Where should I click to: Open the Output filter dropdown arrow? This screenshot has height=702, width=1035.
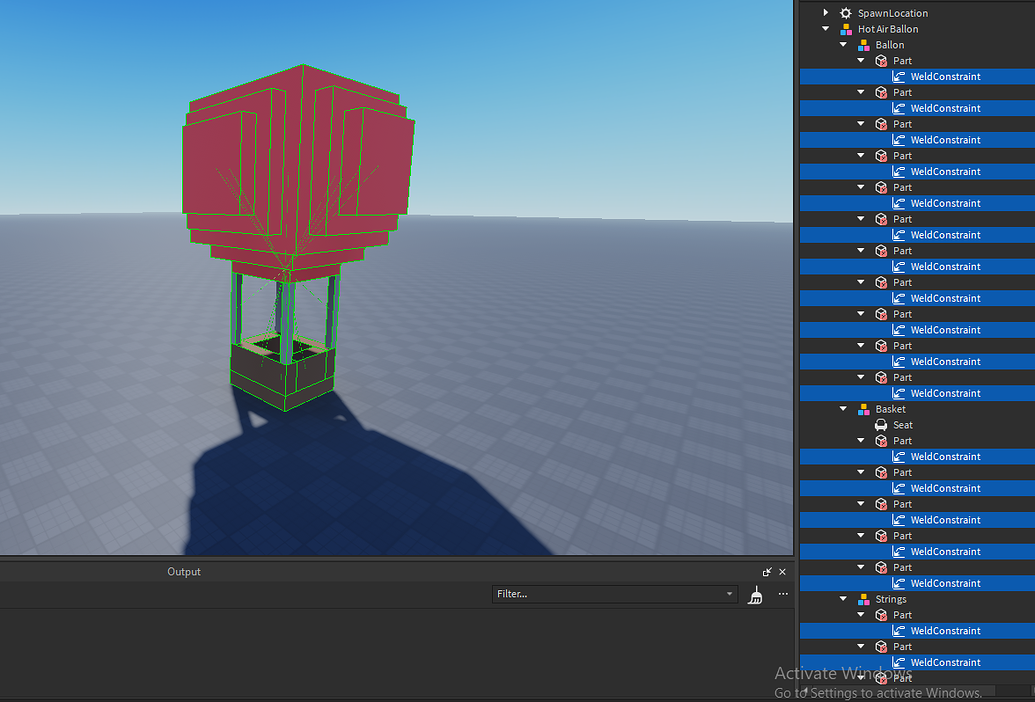coord(729,594)
